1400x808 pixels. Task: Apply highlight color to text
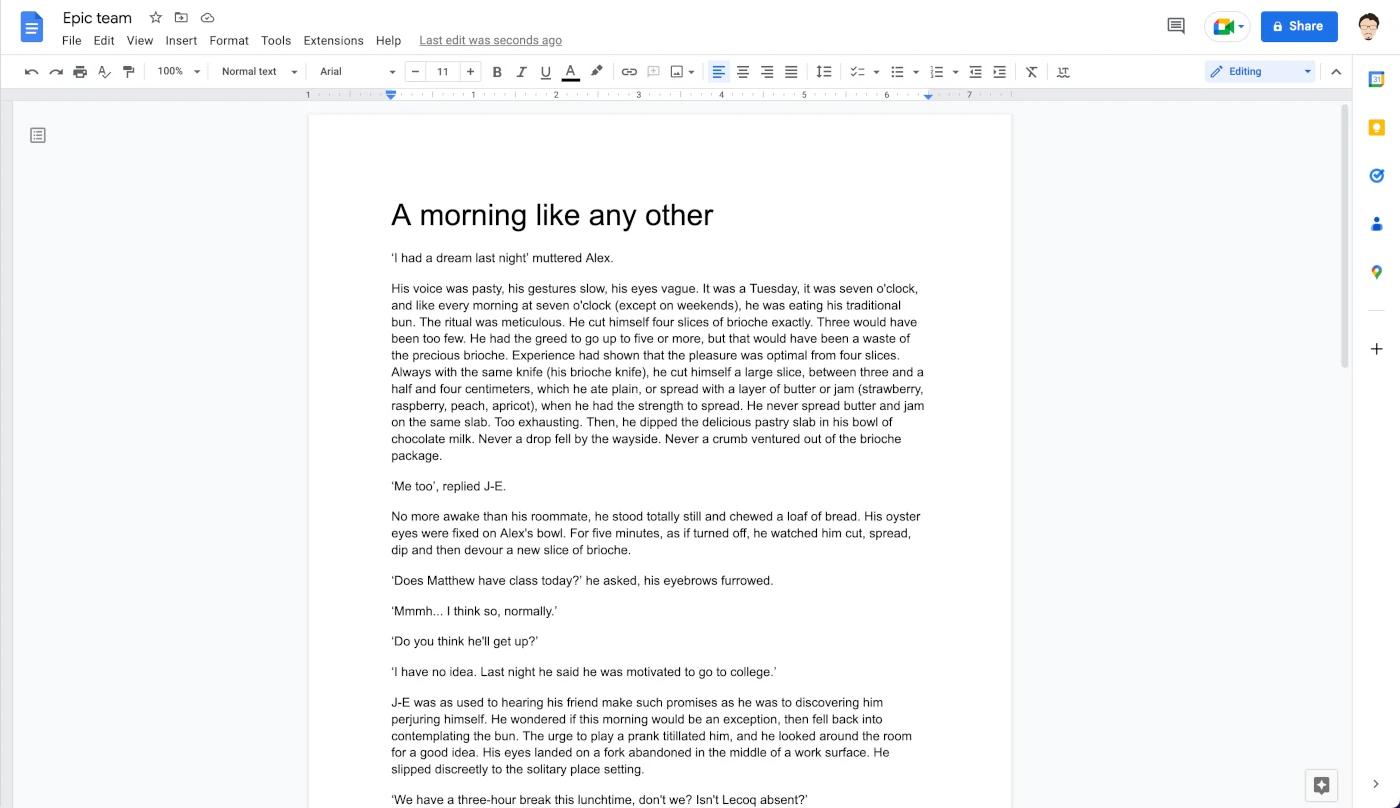click(x=596, y=71)
